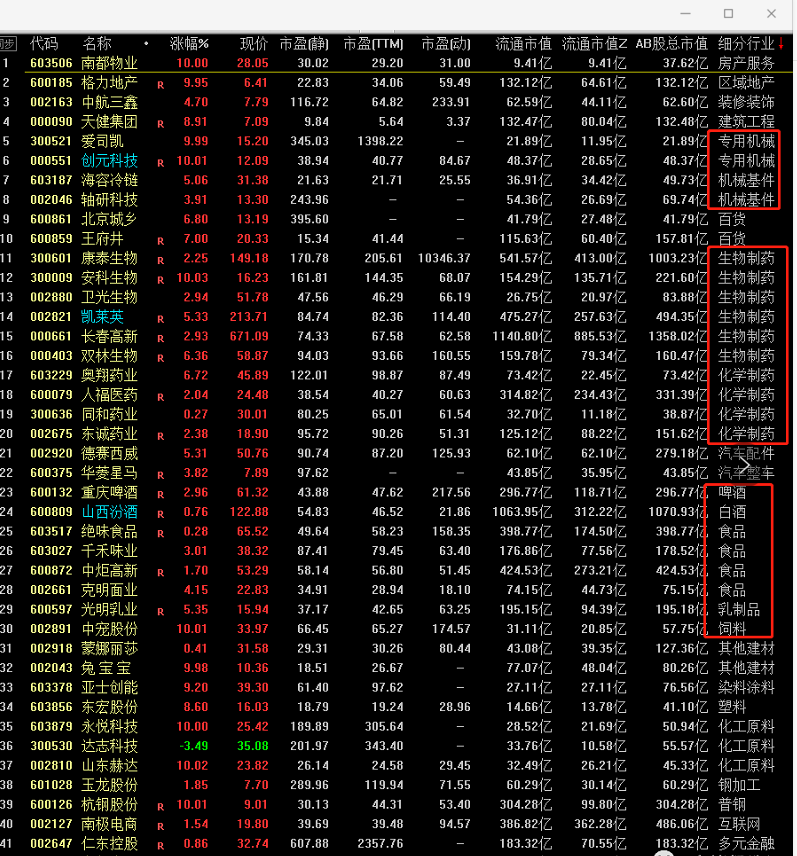Screen dimensions: 797x856
Task: Click the R marker in the 创元科技 row
Action: click(x=160, y=163)
